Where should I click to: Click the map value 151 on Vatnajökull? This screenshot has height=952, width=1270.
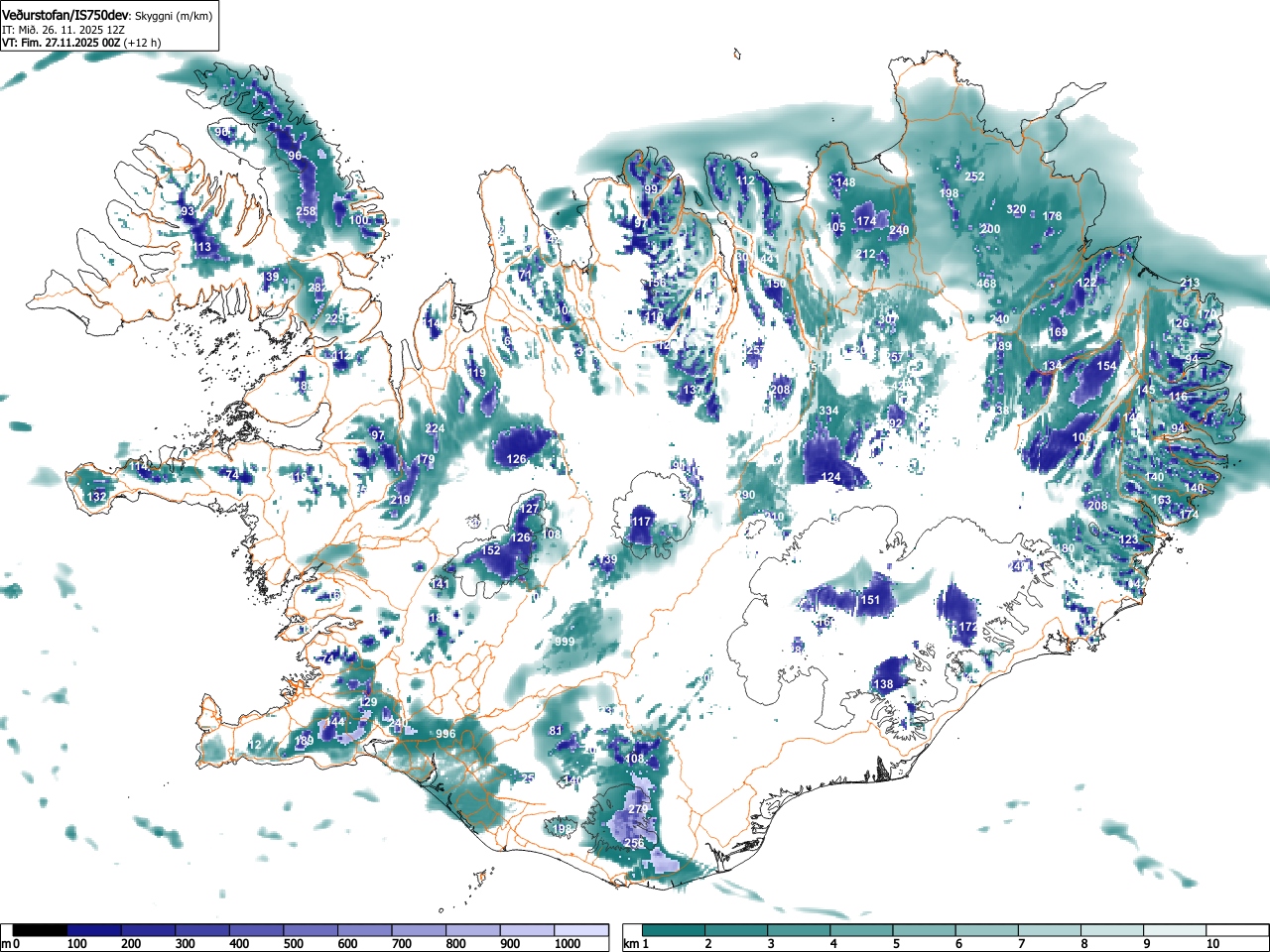tap(870, 600)
